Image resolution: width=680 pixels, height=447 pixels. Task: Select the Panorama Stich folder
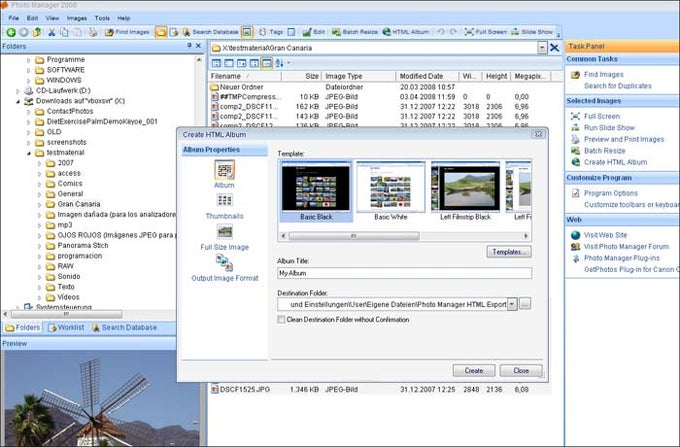(x=83, y=245)
